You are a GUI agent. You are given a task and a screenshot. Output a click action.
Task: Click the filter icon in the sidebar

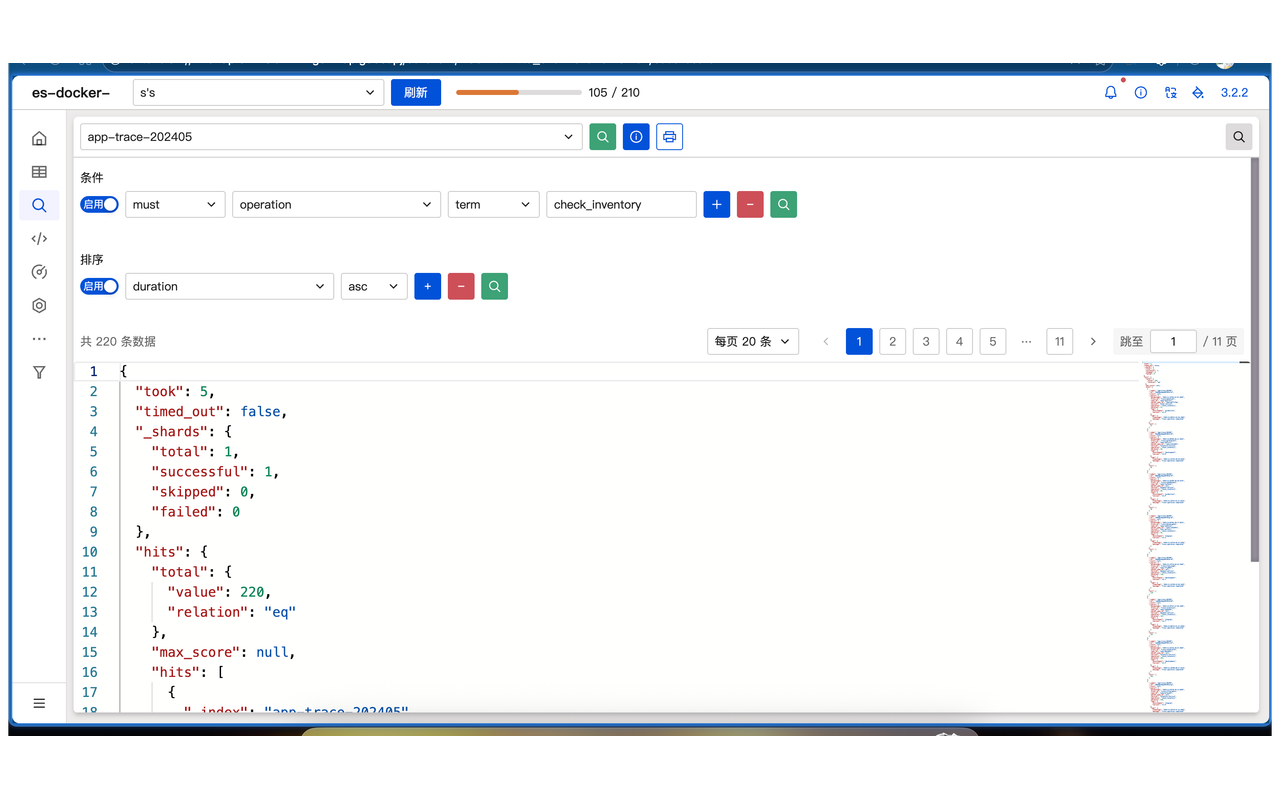(x=39, y=372)
